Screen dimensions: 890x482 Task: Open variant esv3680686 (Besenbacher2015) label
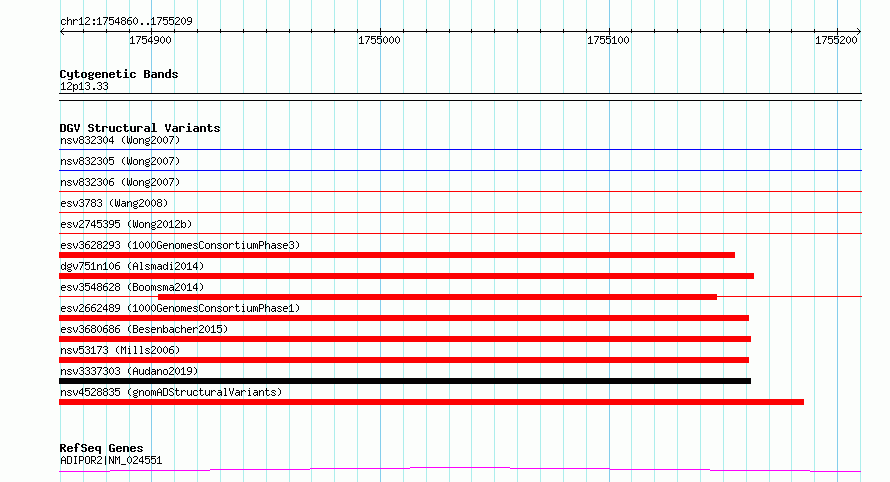(x=144, y=329)
